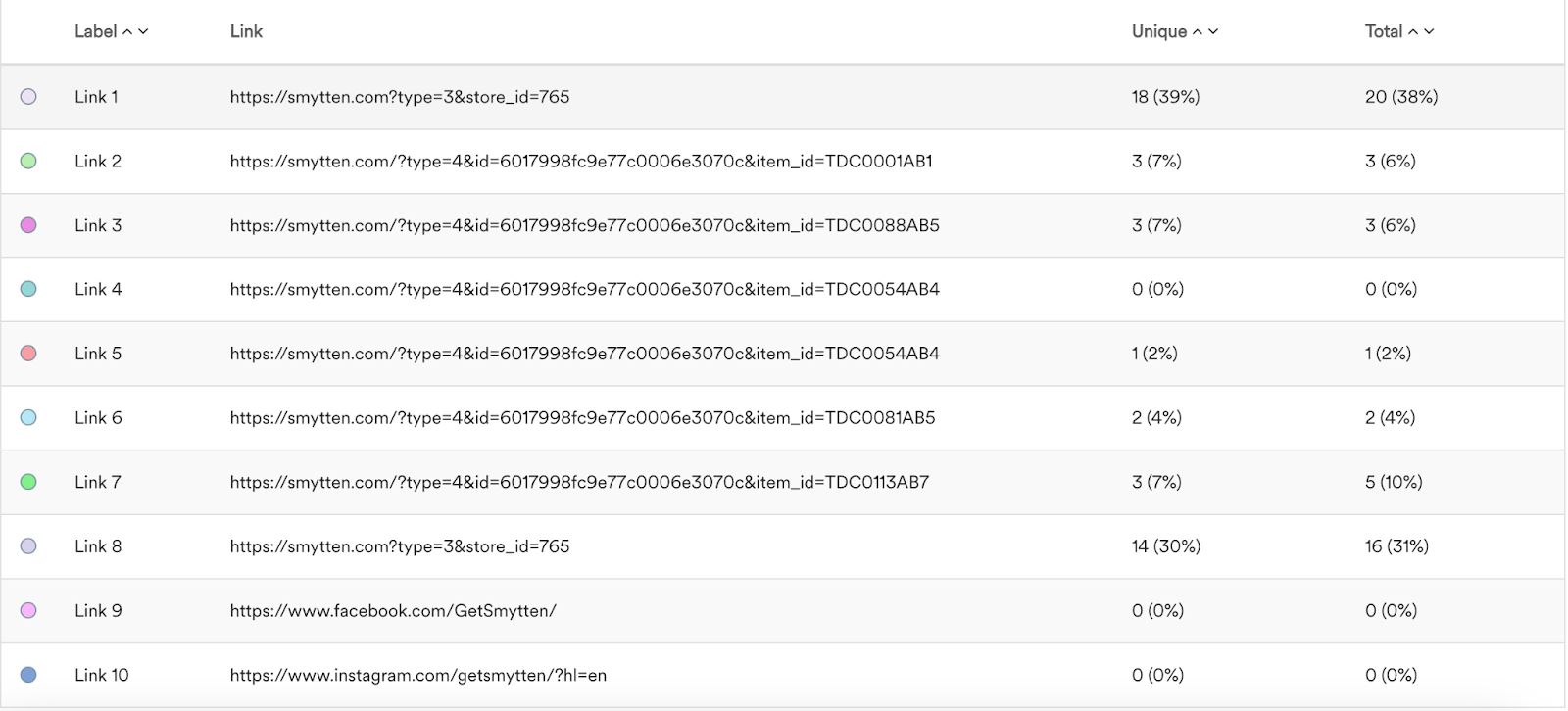This screenshot has height=711, width=1568.
Task: Click the magenta circle beside Link 3
Action: coord(28,225)
